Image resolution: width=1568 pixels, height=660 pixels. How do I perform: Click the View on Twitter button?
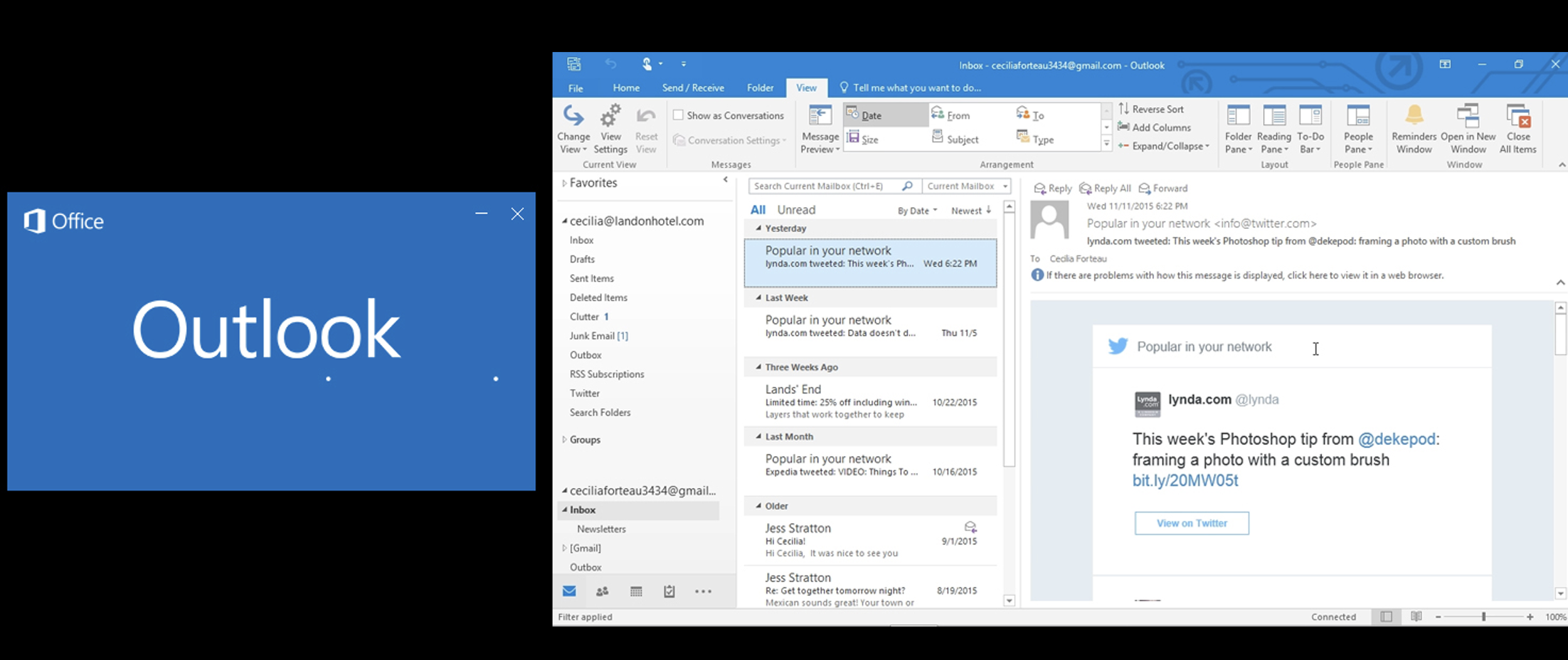(1191, 523)
